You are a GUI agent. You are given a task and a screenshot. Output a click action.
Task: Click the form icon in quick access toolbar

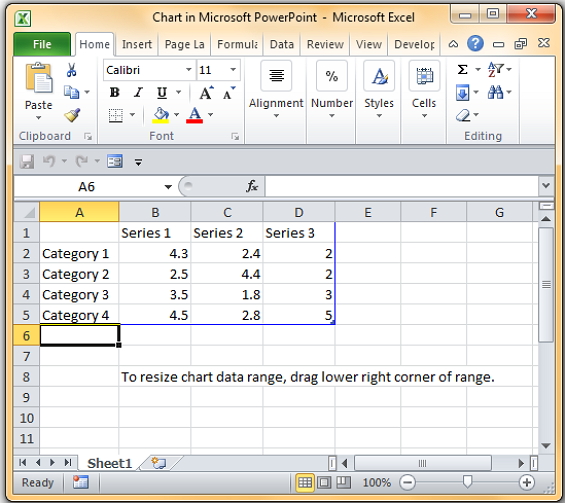click(115, 161)
